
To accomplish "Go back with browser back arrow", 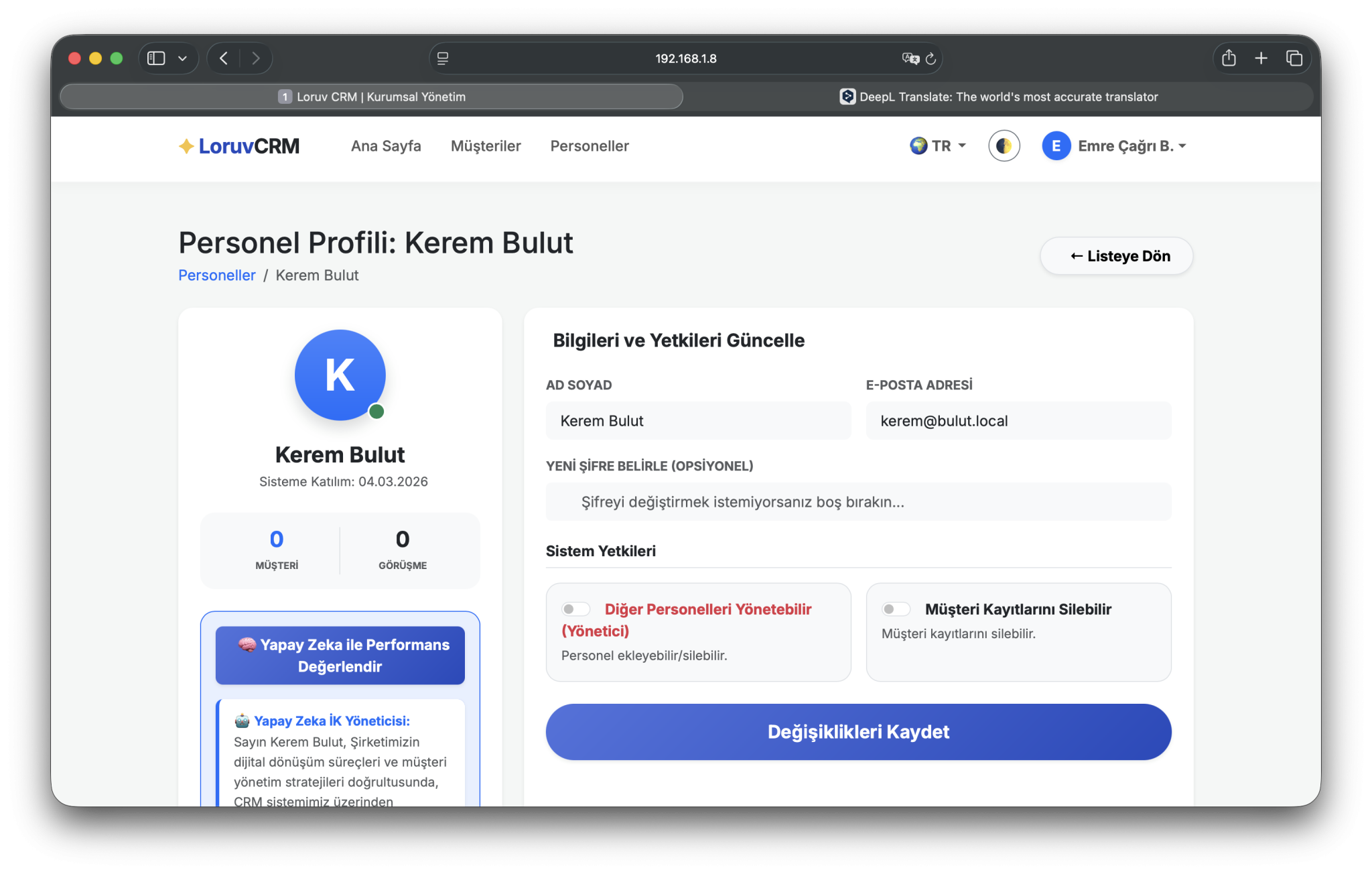I will click(x=224, y=58).
